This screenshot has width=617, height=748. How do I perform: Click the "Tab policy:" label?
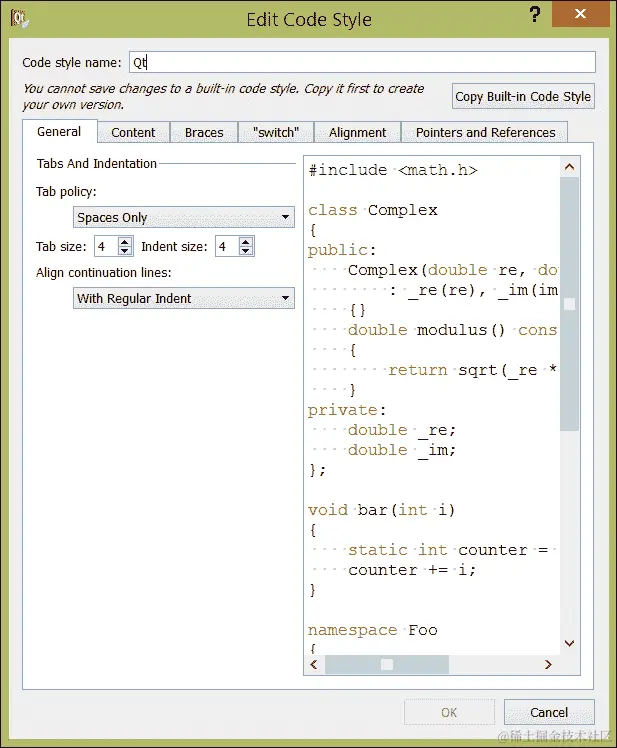coord(66,192)
